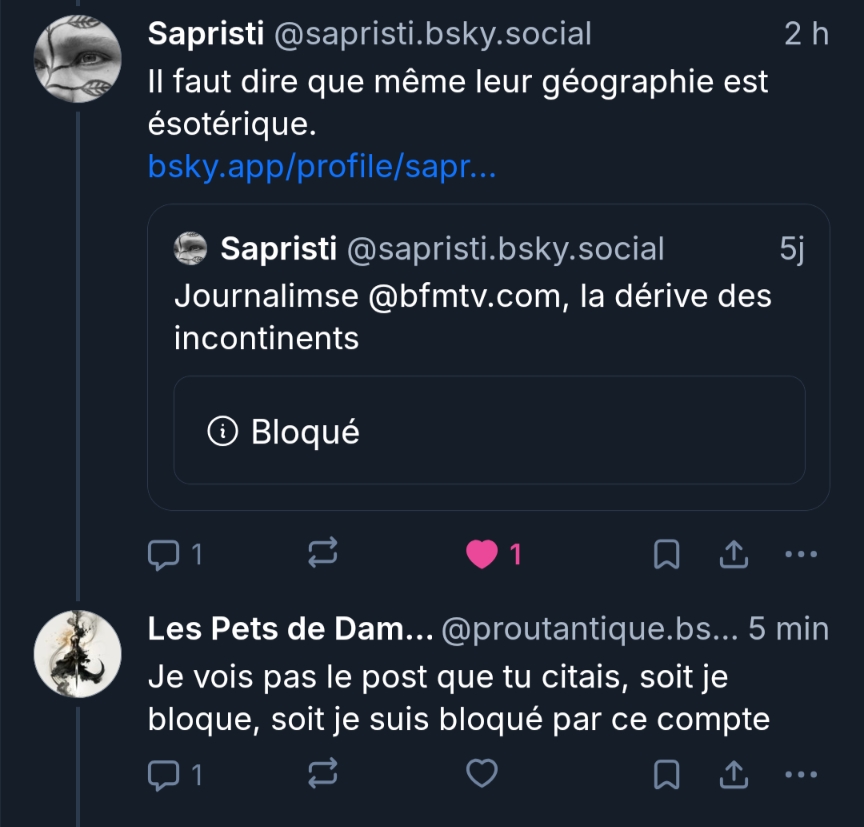The image size is (864, 827).
Task: Open the @sapristi.bsky.social handle in top post
Action: click(433, 34)
